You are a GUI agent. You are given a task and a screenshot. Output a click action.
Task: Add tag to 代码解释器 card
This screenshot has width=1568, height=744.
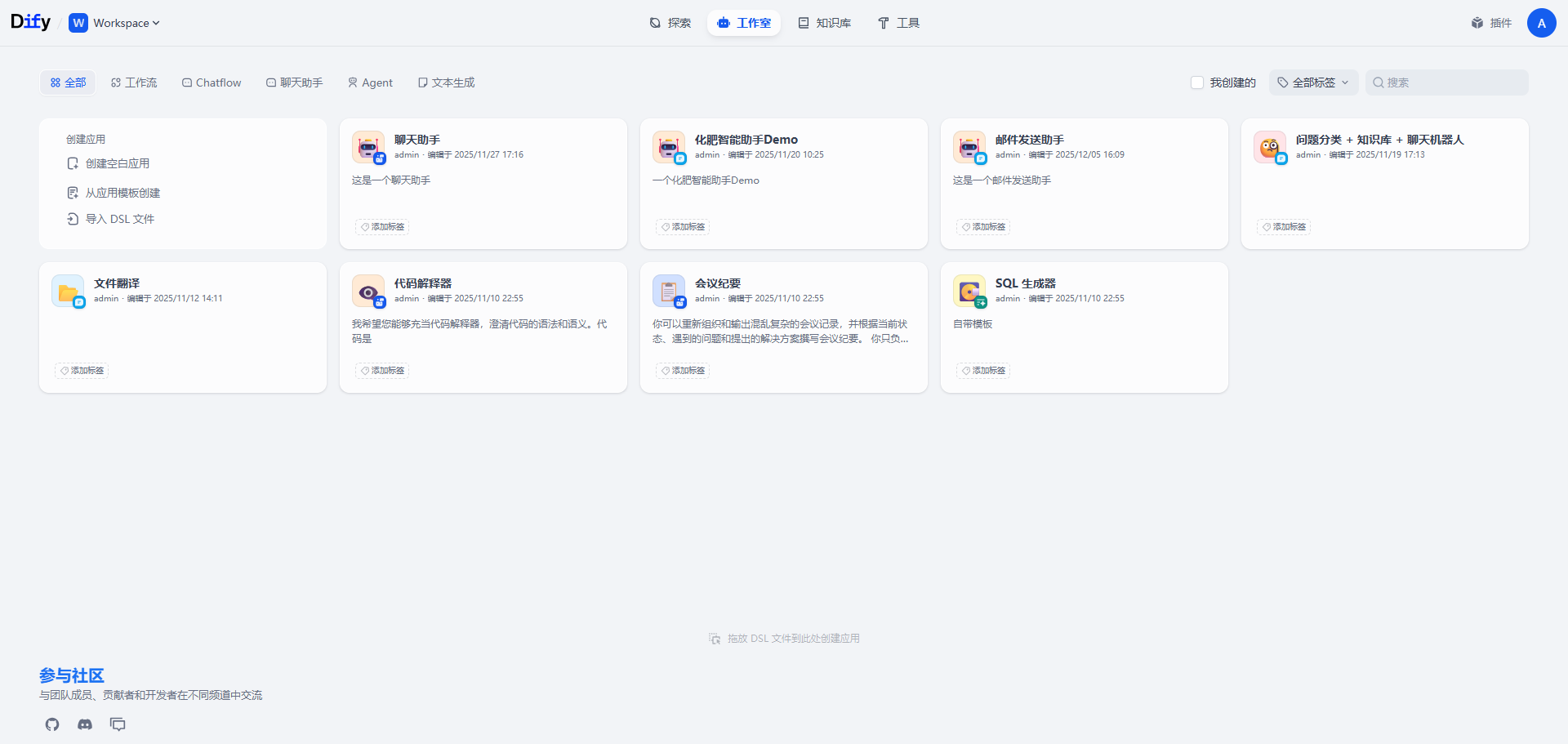382,371
